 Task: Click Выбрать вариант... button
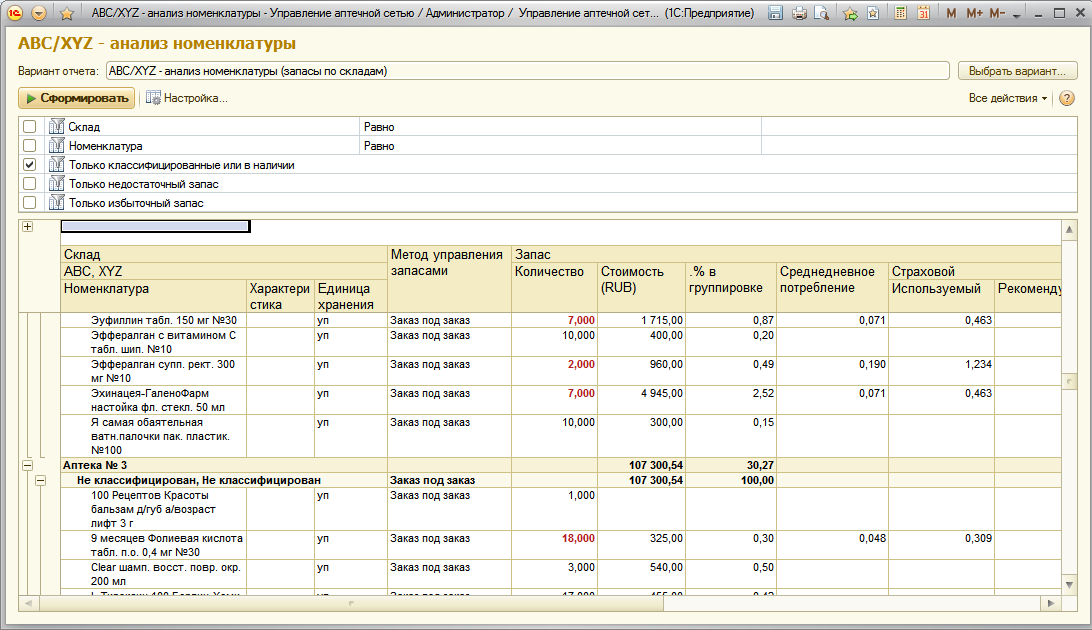pyautogui.click(x=1017, y=71)
